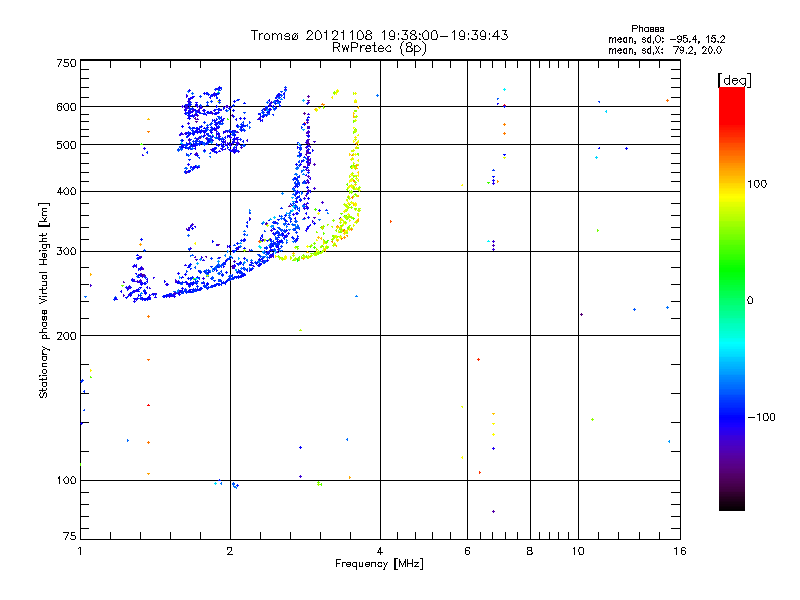Click the x-axis tick label '8'

(x=530, y=551)
